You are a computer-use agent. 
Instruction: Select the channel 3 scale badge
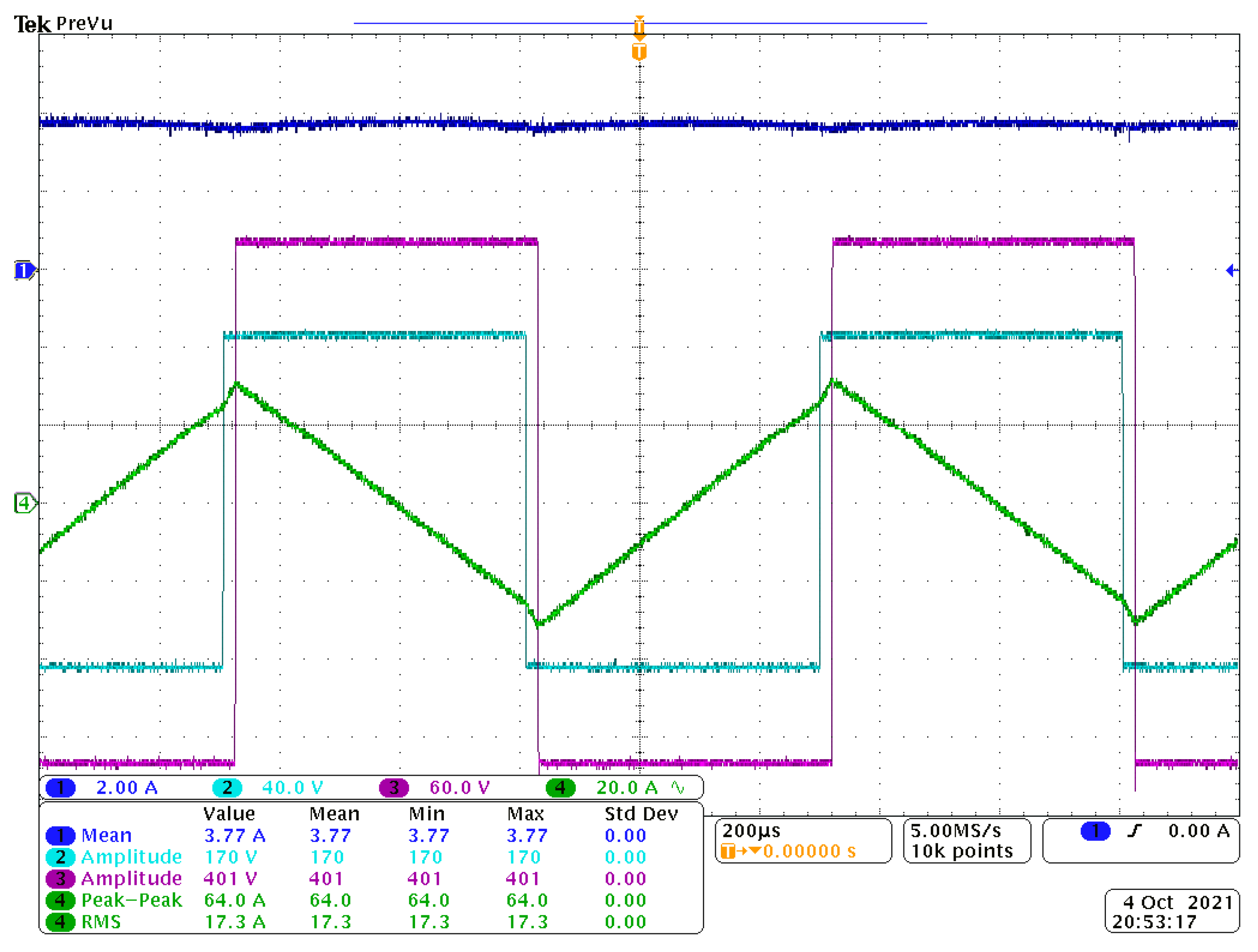[393, 788]
